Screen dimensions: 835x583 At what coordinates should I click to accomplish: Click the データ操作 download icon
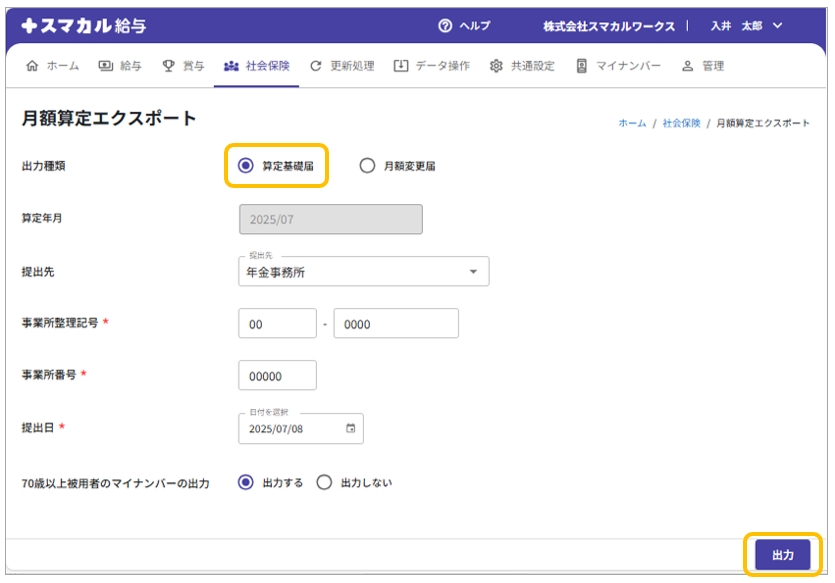point(401,66)
